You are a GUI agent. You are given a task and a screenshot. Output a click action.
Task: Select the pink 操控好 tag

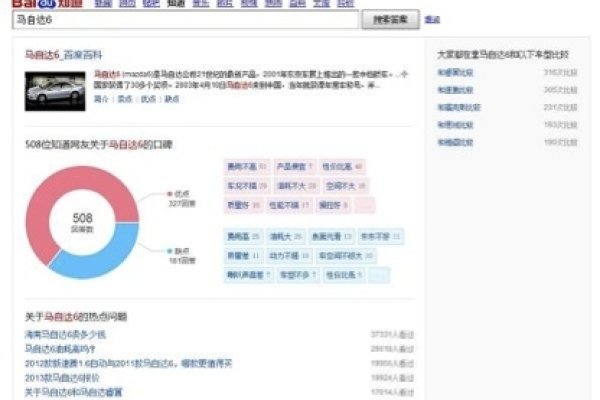[x=333, y=205]
